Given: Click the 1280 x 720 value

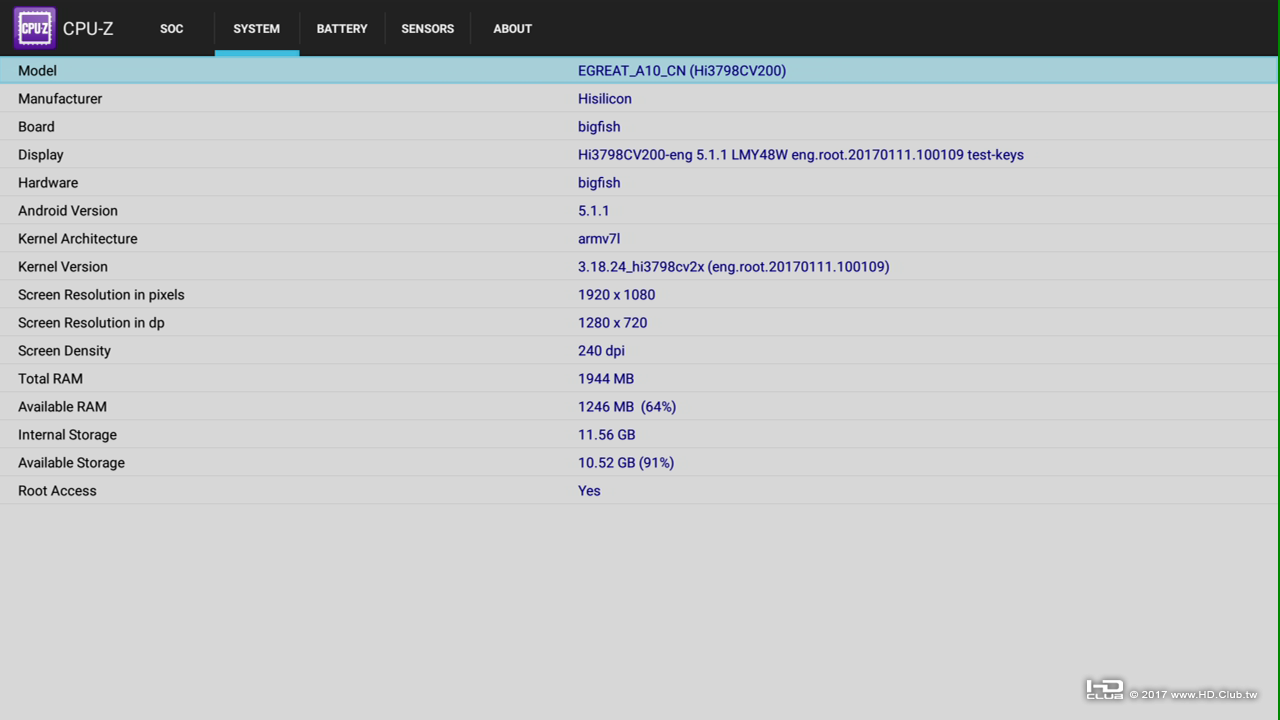Looking at the screenshot, I should (613, 323).
